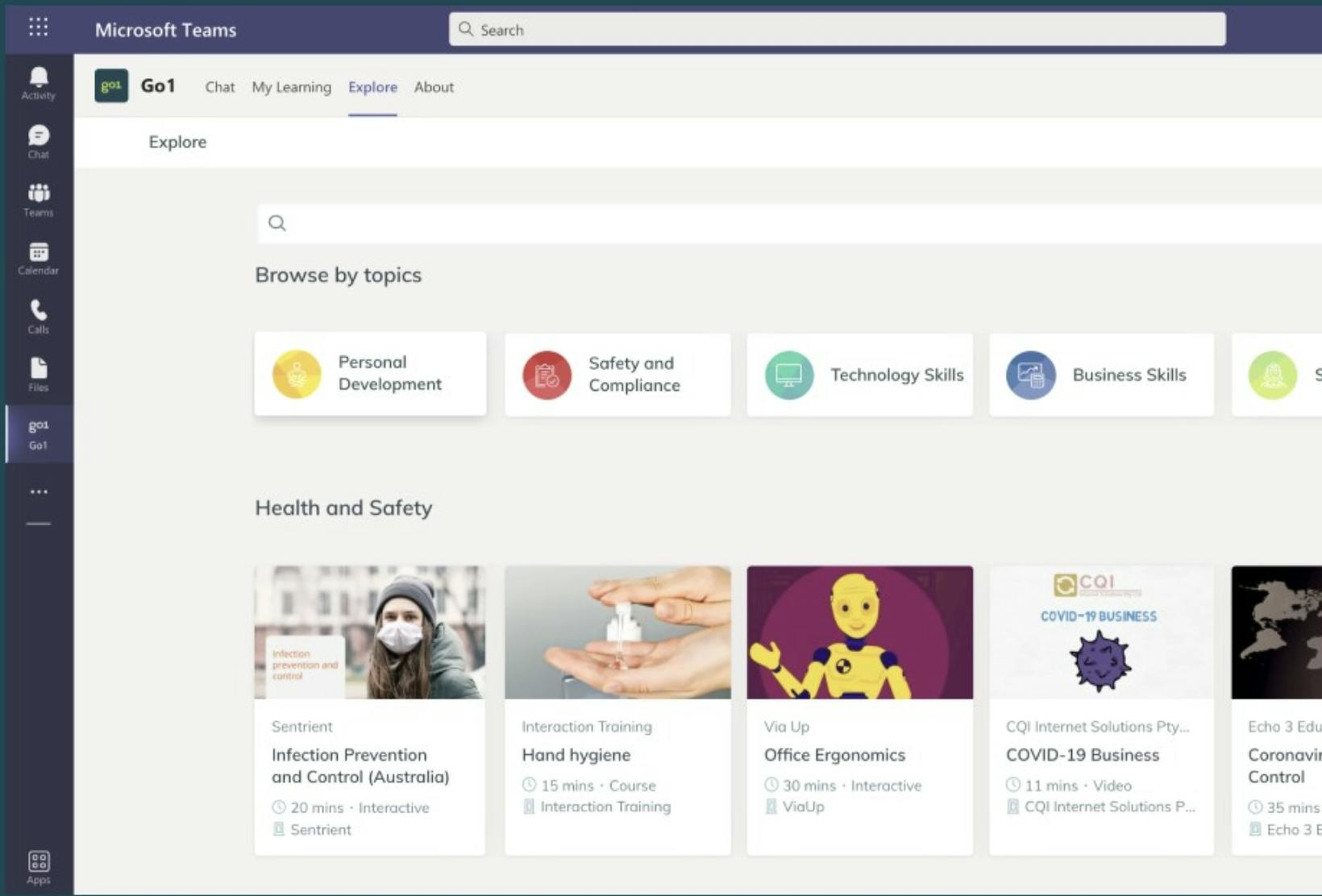Click the Health and Safety section heading
Image resolution: width=1322 pixels, height=896 pixels.
343,508
